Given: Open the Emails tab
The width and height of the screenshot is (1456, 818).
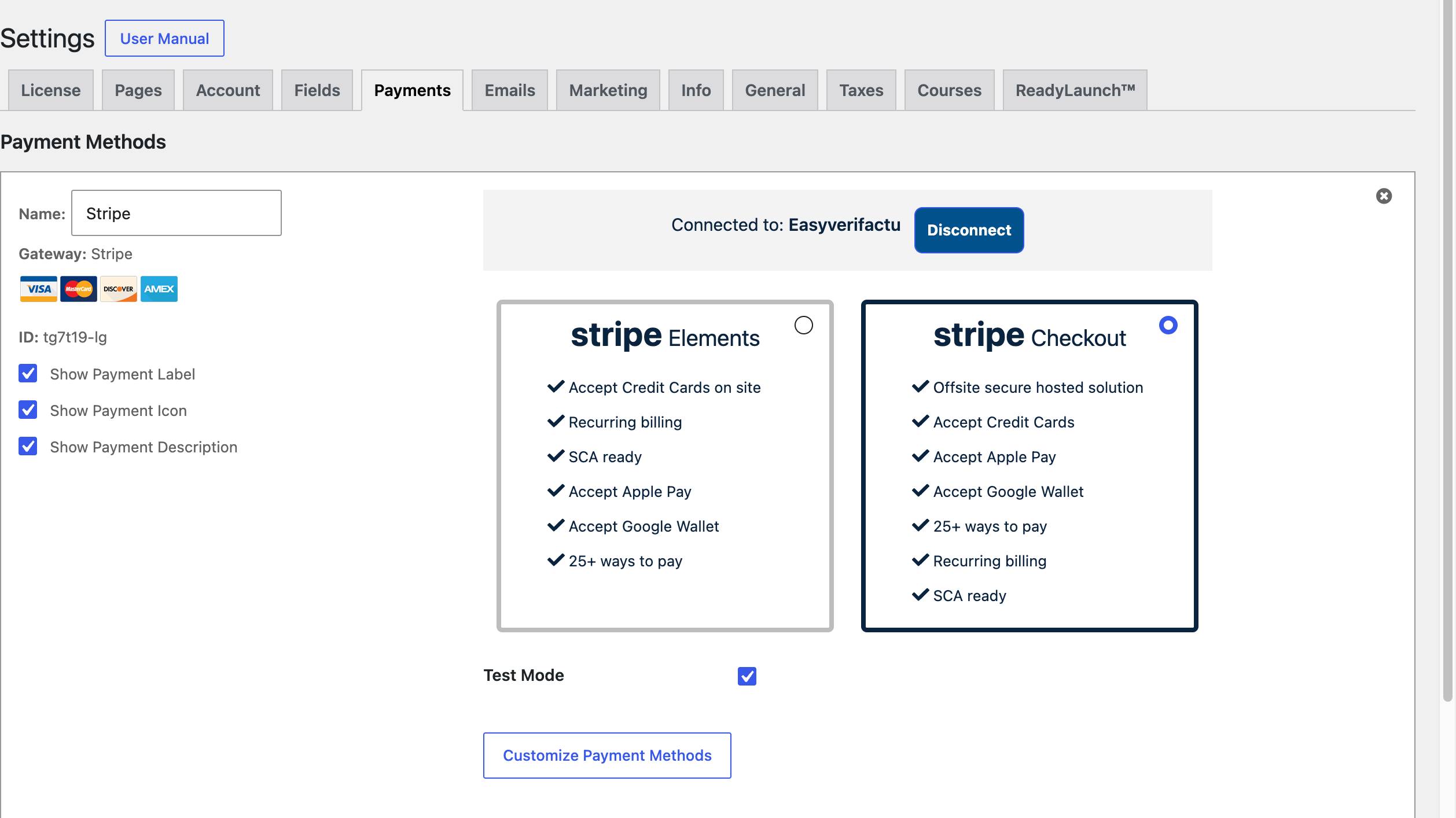Looking at the screenshot, I should (x=510, y=90).
